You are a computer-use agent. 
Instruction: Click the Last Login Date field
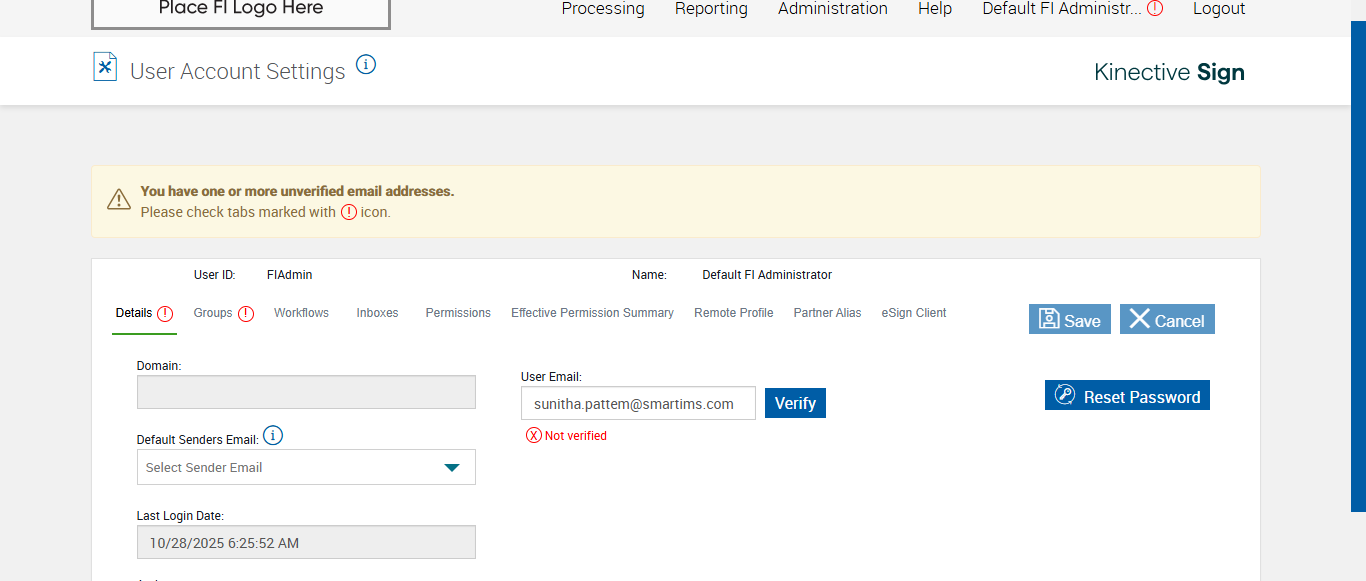(x=306, y=542)
